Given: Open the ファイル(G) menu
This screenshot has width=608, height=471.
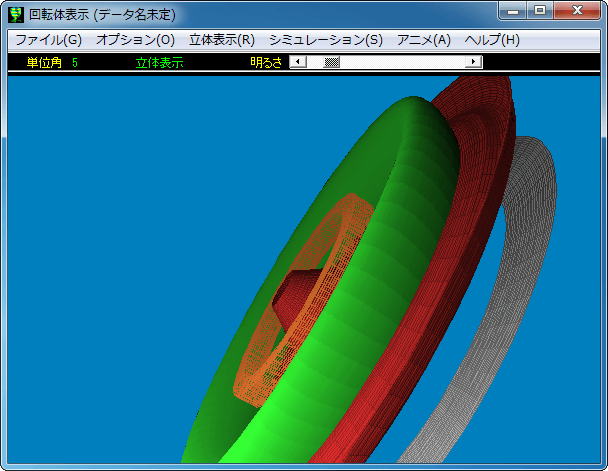Looking at the screenshot, I should pos(48,40).
